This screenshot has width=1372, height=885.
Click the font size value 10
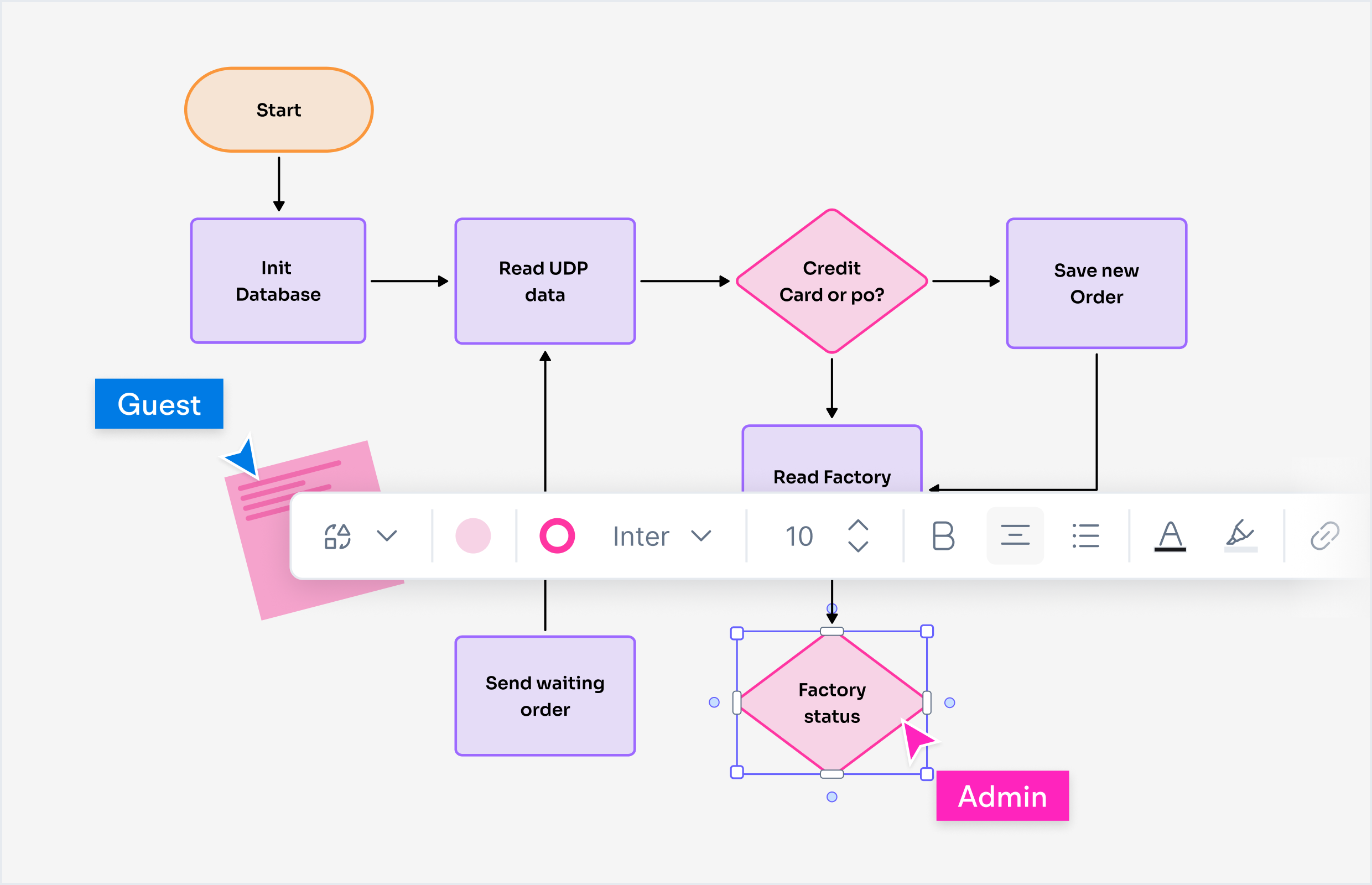[799, 536]
